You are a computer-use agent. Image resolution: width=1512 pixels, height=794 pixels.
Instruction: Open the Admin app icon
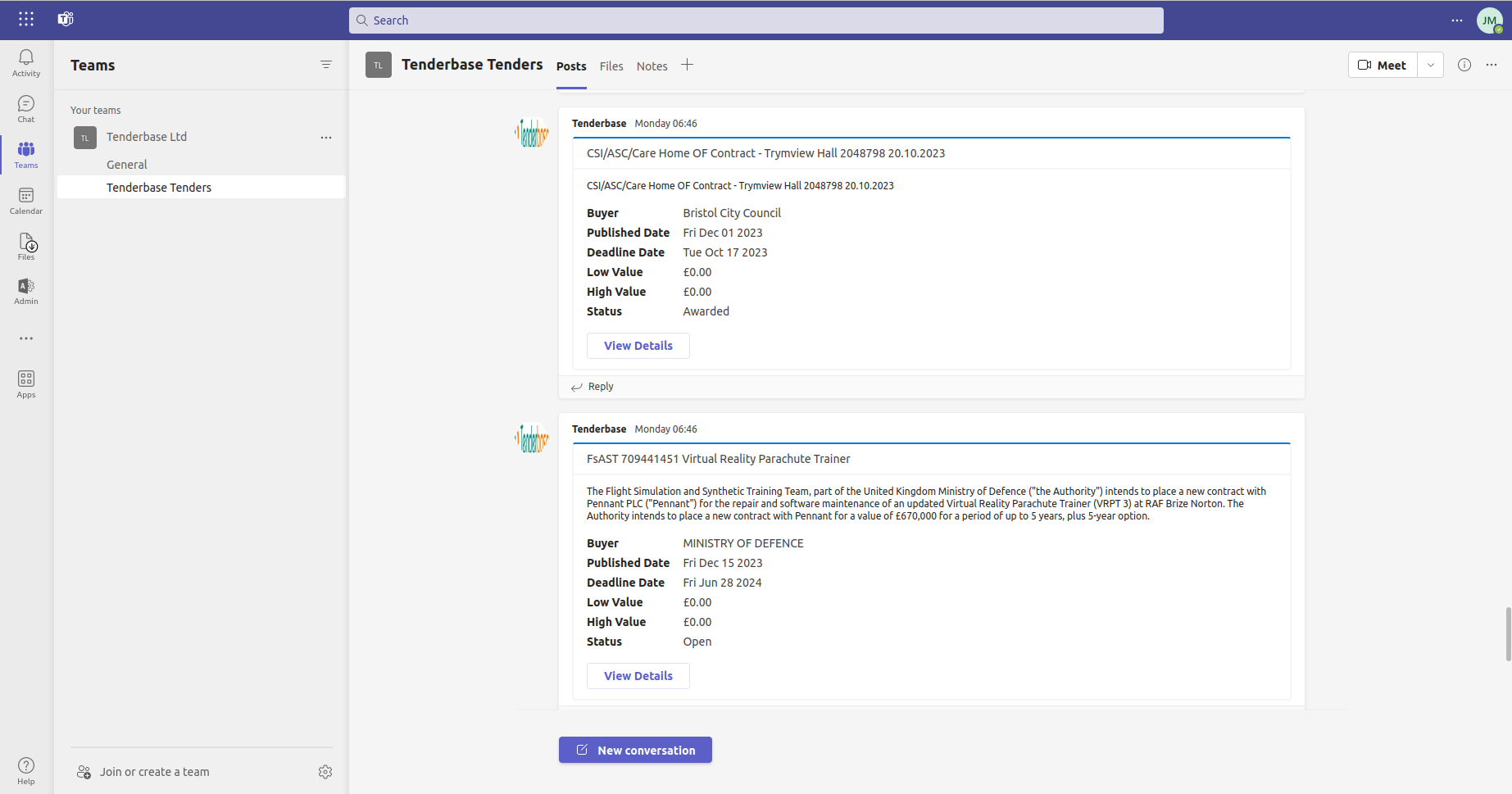pos(25,291)
